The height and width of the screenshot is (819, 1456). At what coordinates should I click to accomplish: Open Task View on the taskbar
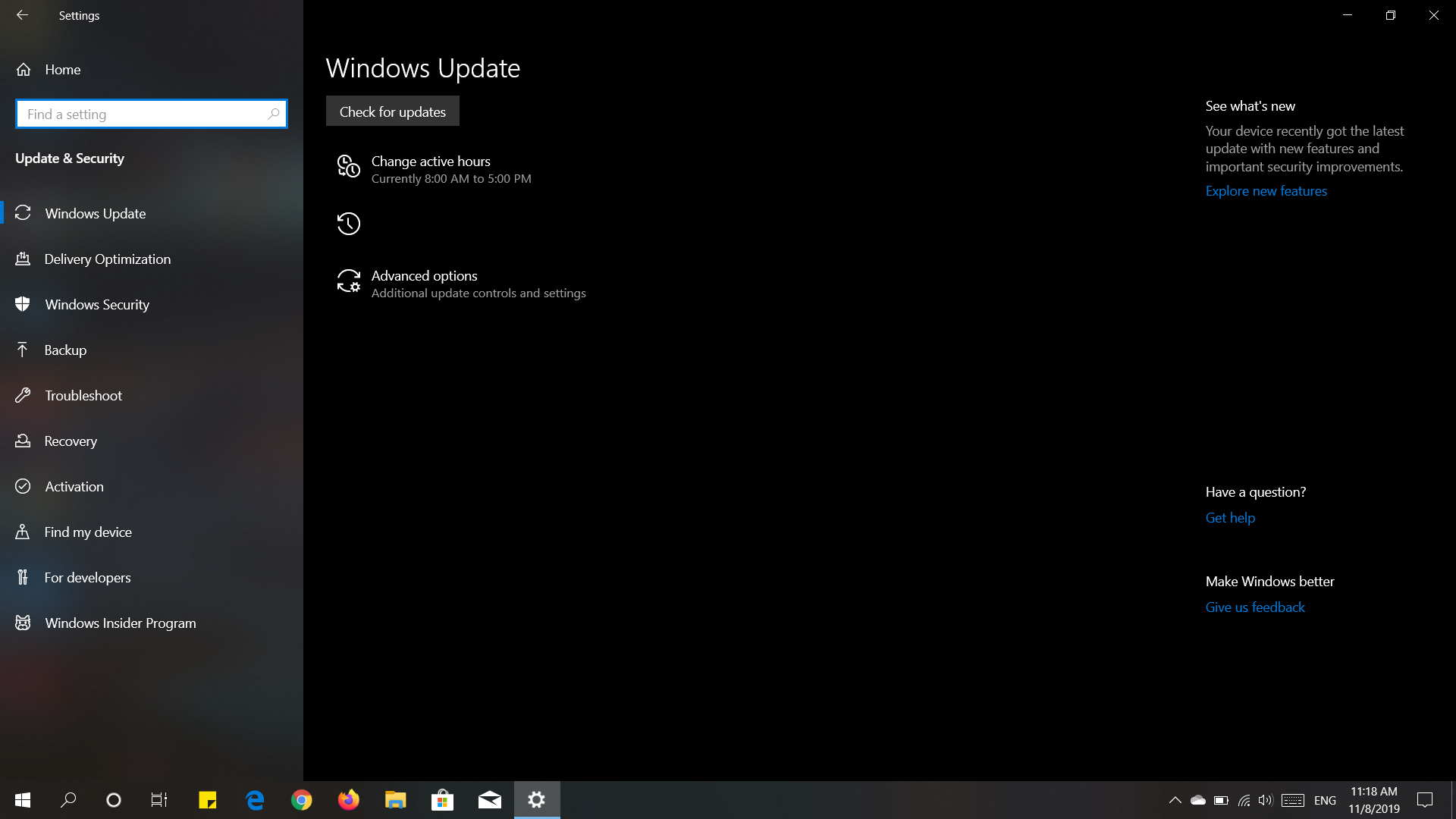(x=159, y=800)
